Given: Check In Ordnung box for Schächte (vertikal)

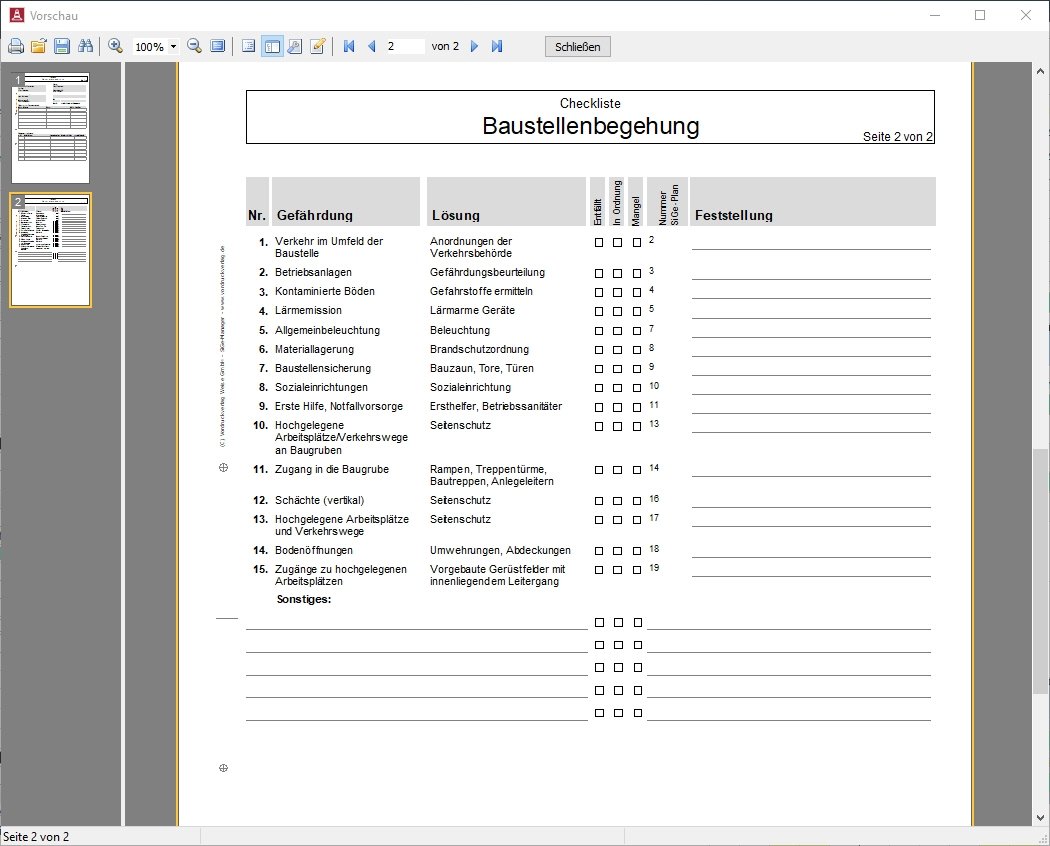Looking at the screenshot, I should point(617,501).
